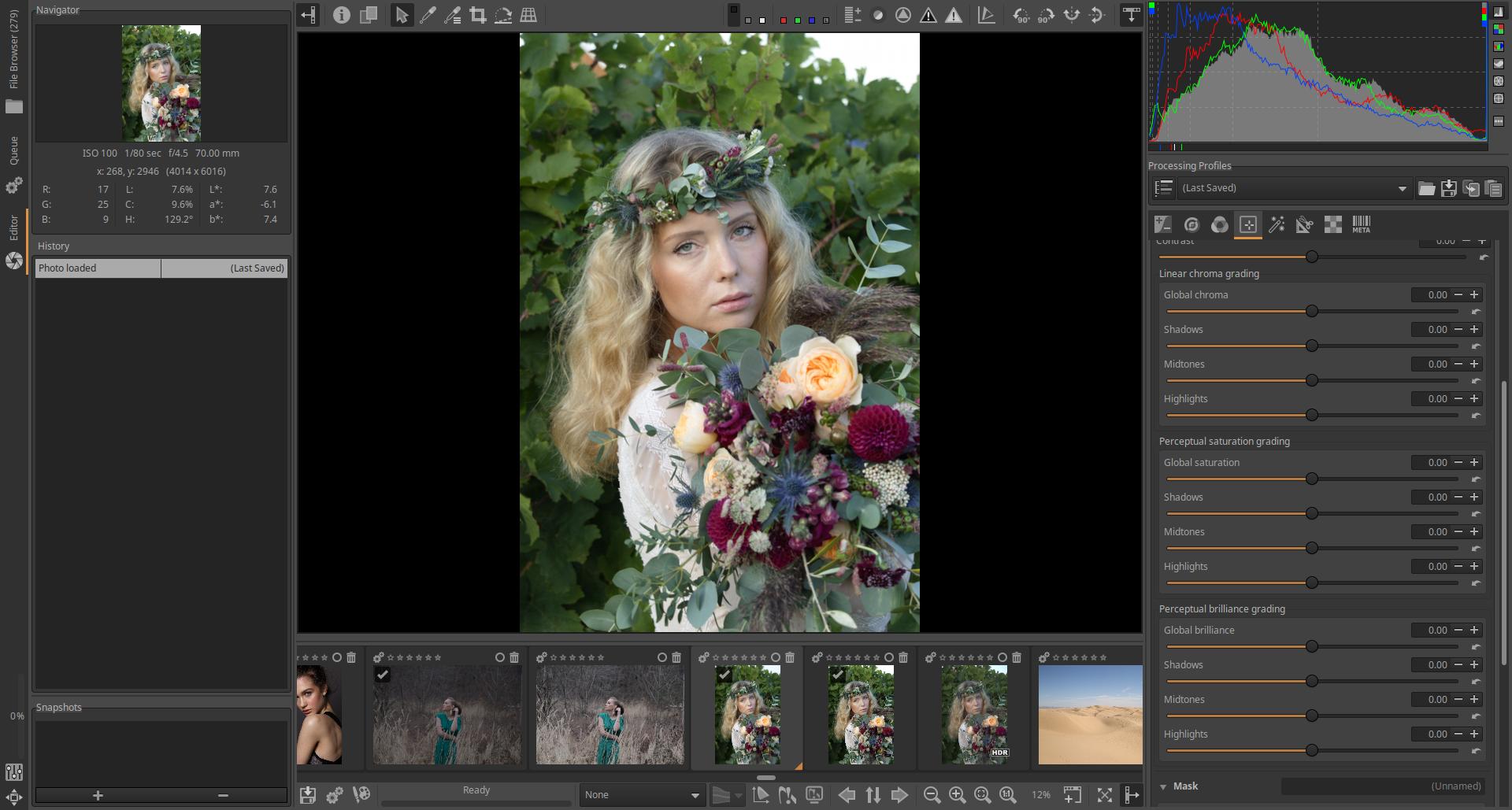Click the save processing profile icon
This screenshot has width=1512, height=810.
click(x=1448, y=188)
